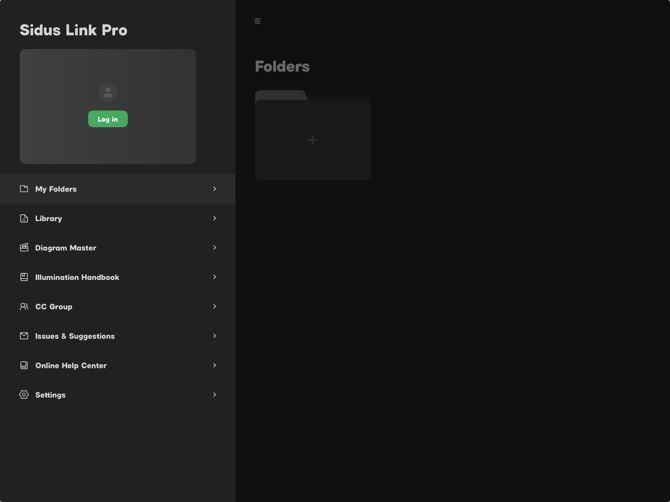670x502 pixels.
Task: Click the CC Group people icon
Action: pyautogui.click(x=24, y=306)
